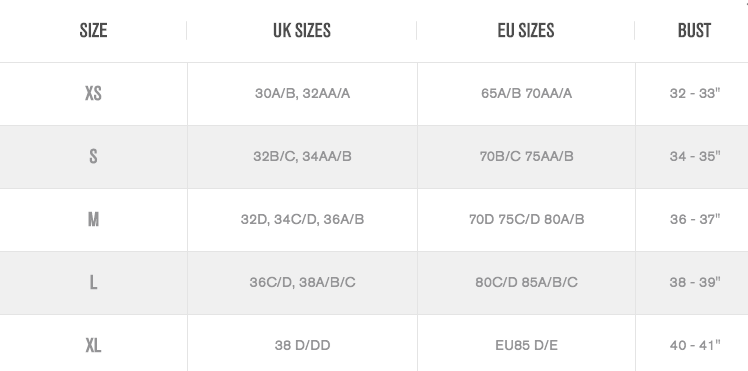Click the 32B/C, 34AA/B UK size cell
Viewport: 748px width, 371px height.
(x=302, y=156)
